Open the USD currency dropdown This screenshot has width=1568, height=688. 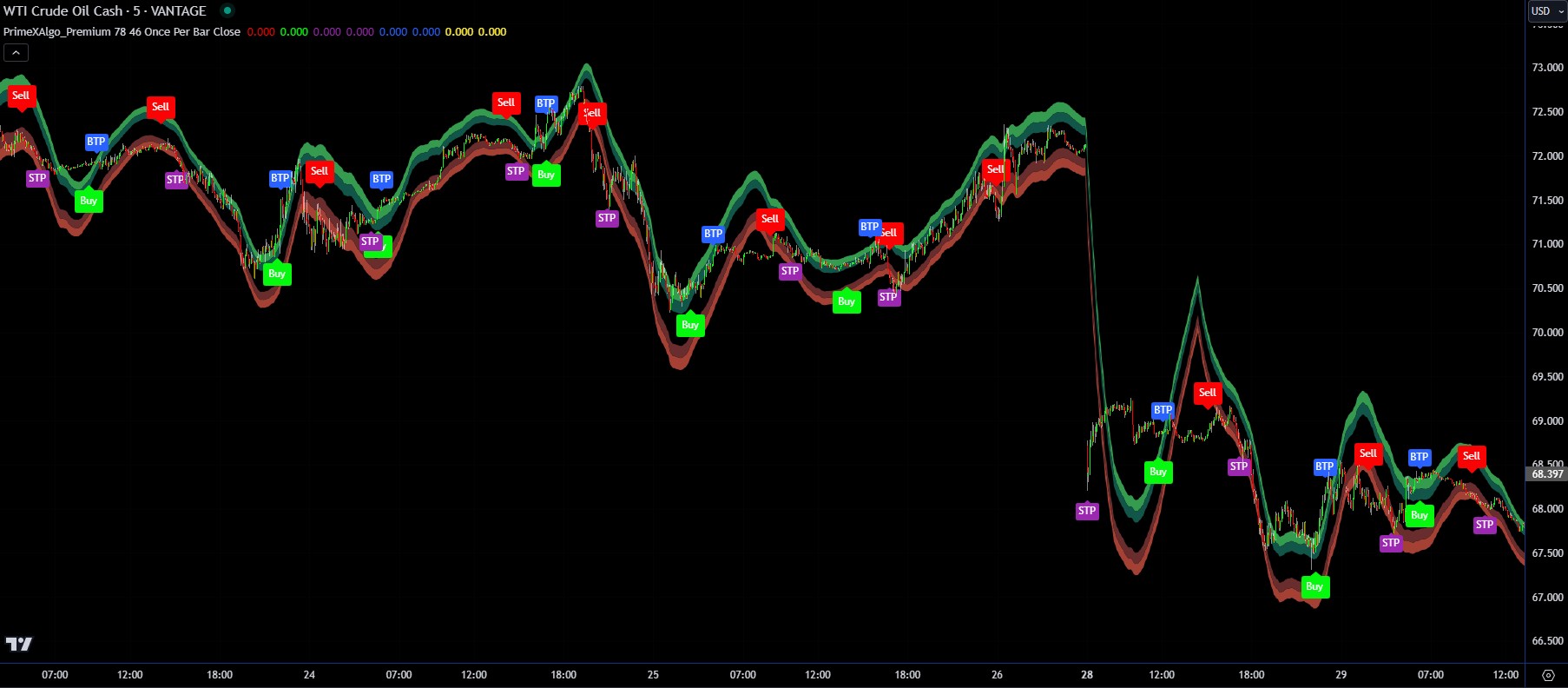[1547, 11]
